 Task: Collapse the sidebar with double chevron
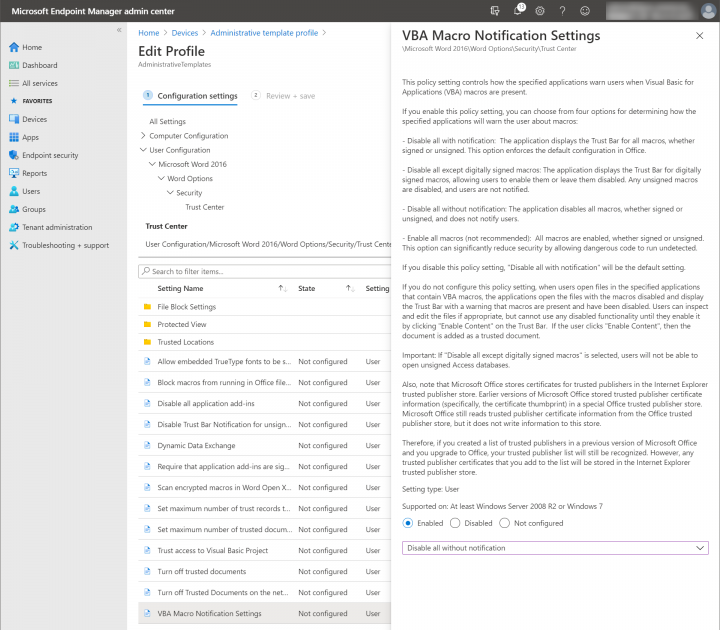pyautogui.click(x=119, y=30)
